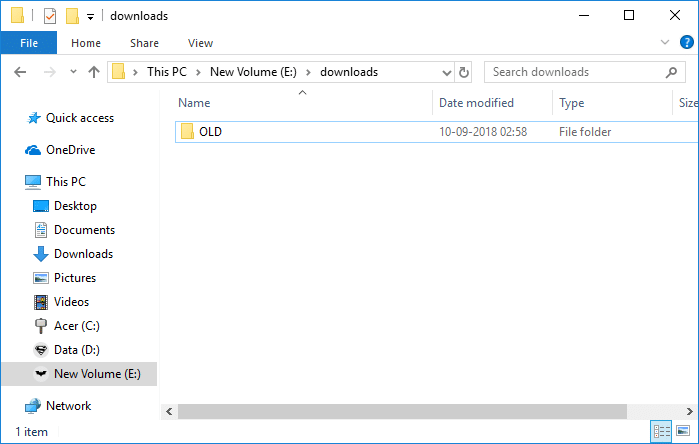
Task: Go up one level with Up arrow
Action: pyautogui.click(x=94, y=72)
